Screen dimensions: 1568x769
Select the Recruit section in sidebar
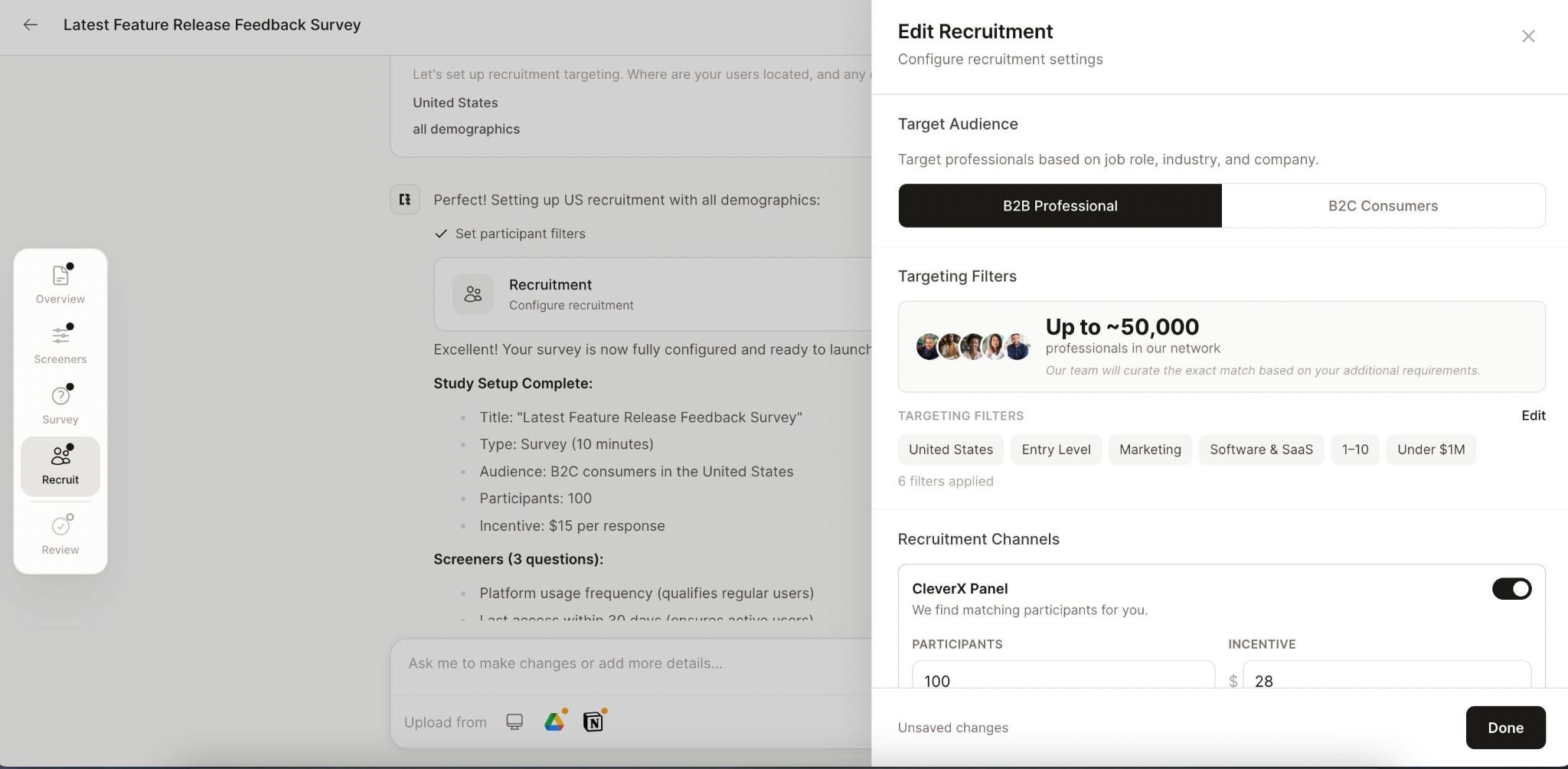tap(60, 466)
